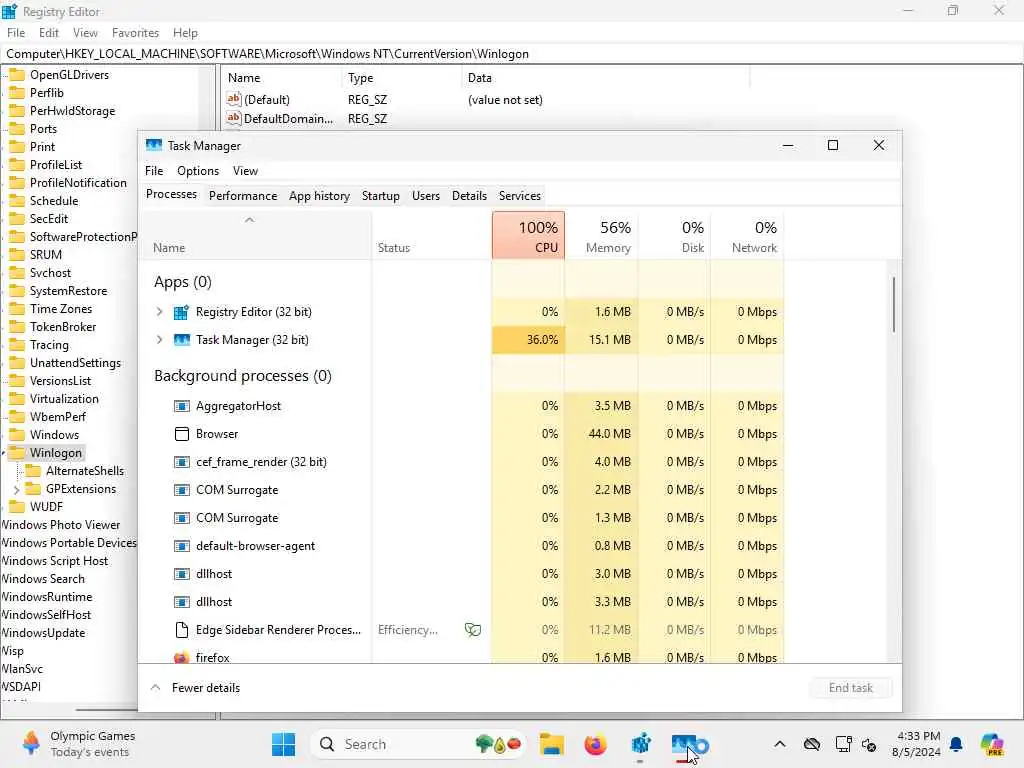
Task: Click the Task Manager (32 bit) process icon
Action: (182, 340)
